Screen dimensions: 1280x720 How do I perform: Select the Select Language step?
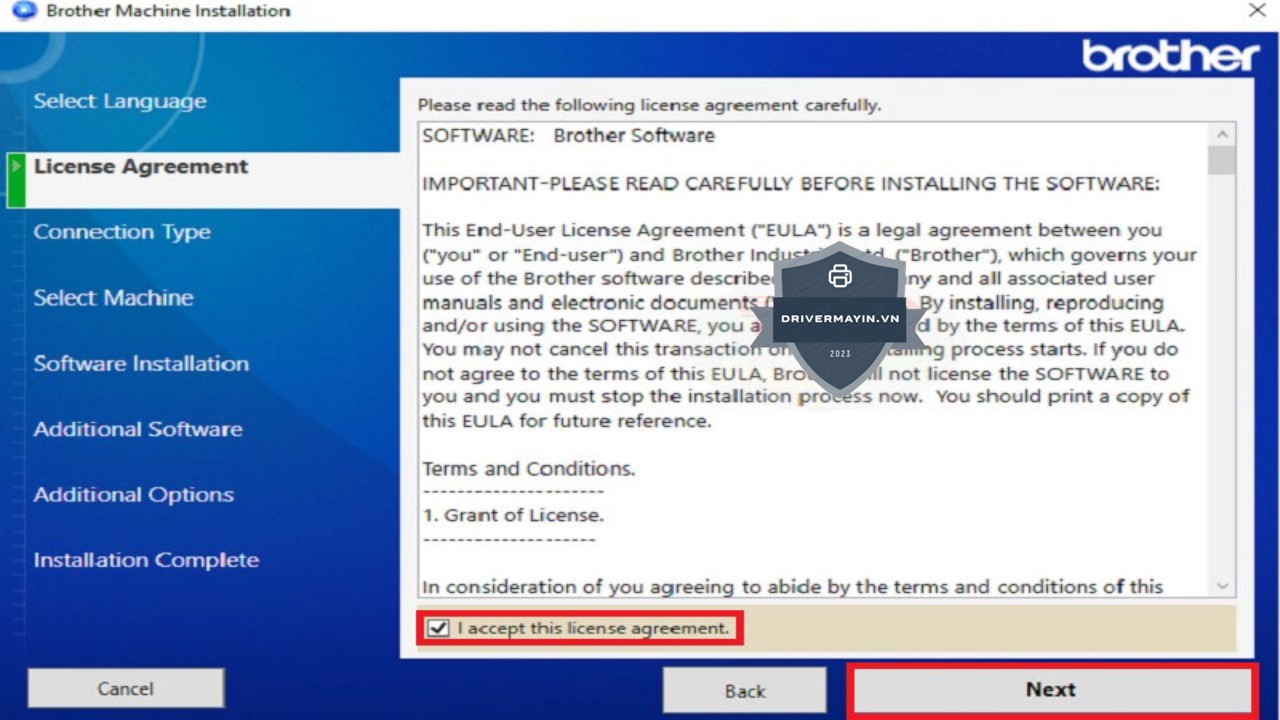tap(120, 101)
